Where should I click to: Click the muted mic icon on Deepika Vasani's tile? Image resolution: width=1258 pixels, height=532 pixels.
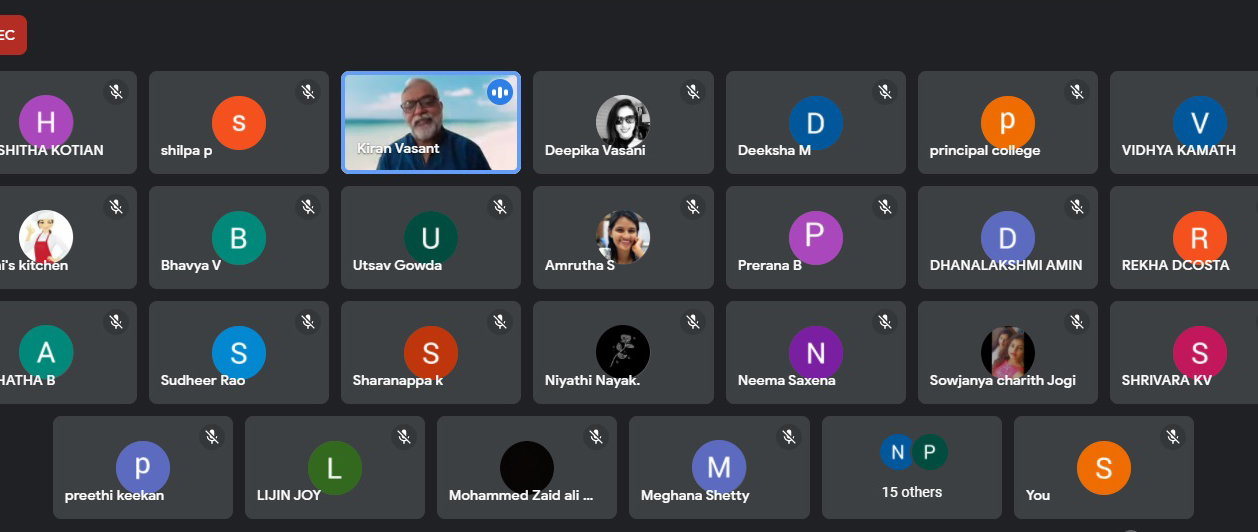[x=692, y=92]
